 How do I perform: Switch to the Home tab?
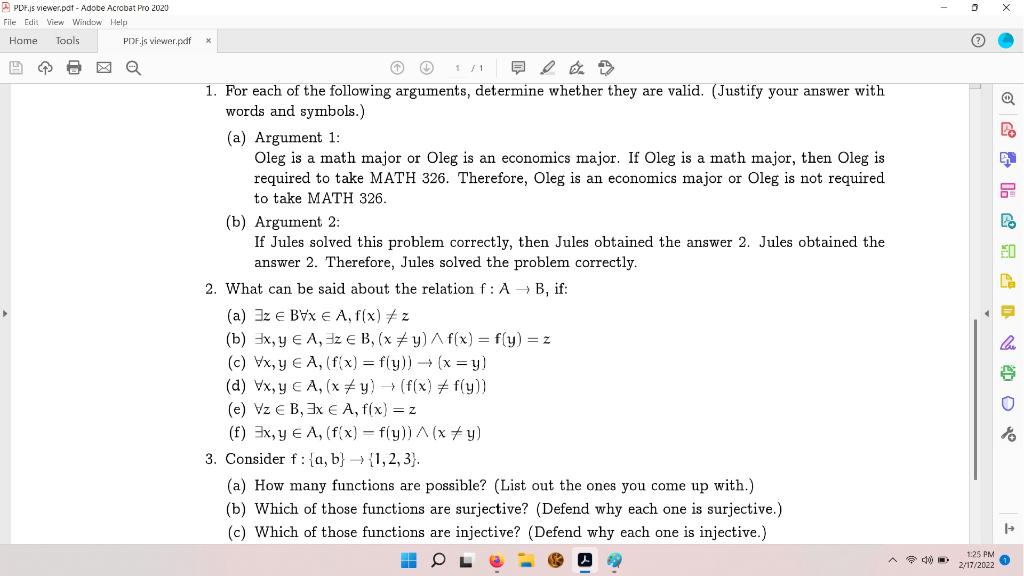click(23, 41)
